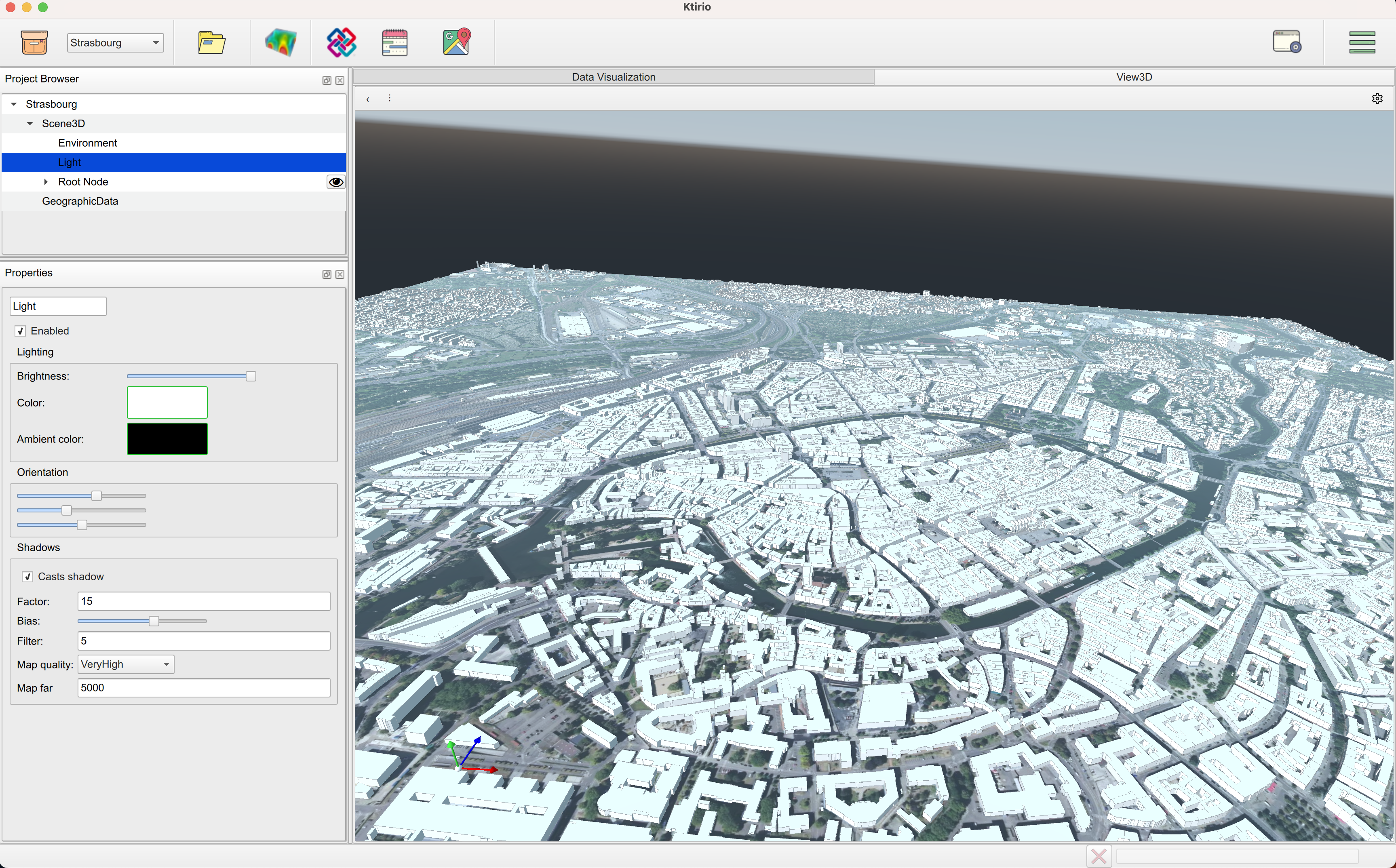
Task: Click the first Orientation slider
Action: pyautogui.click(x=82, y=496)
